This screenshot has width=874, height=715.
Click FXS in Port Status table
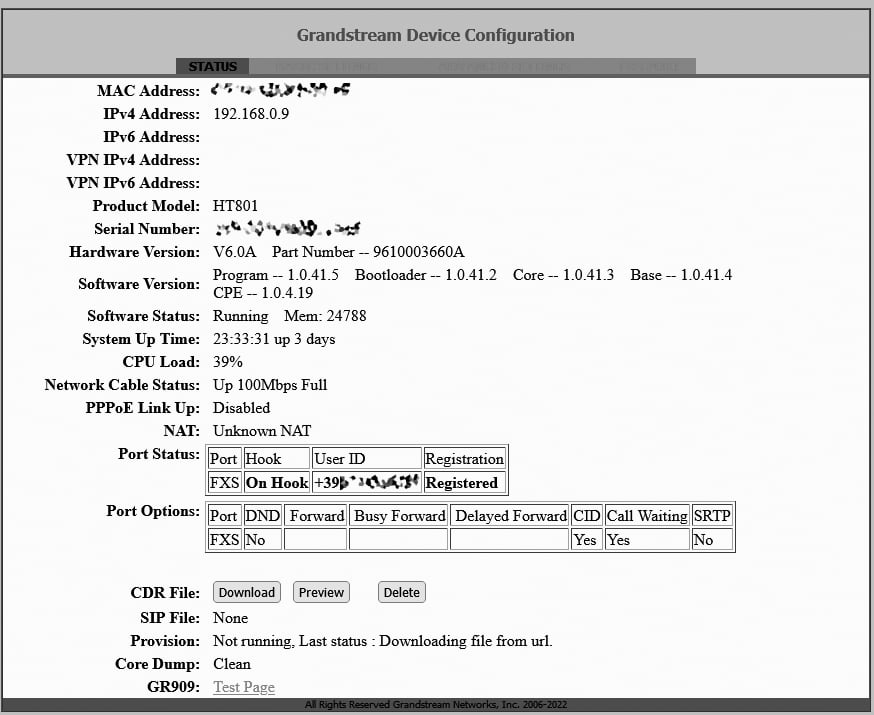click(224, 483)
